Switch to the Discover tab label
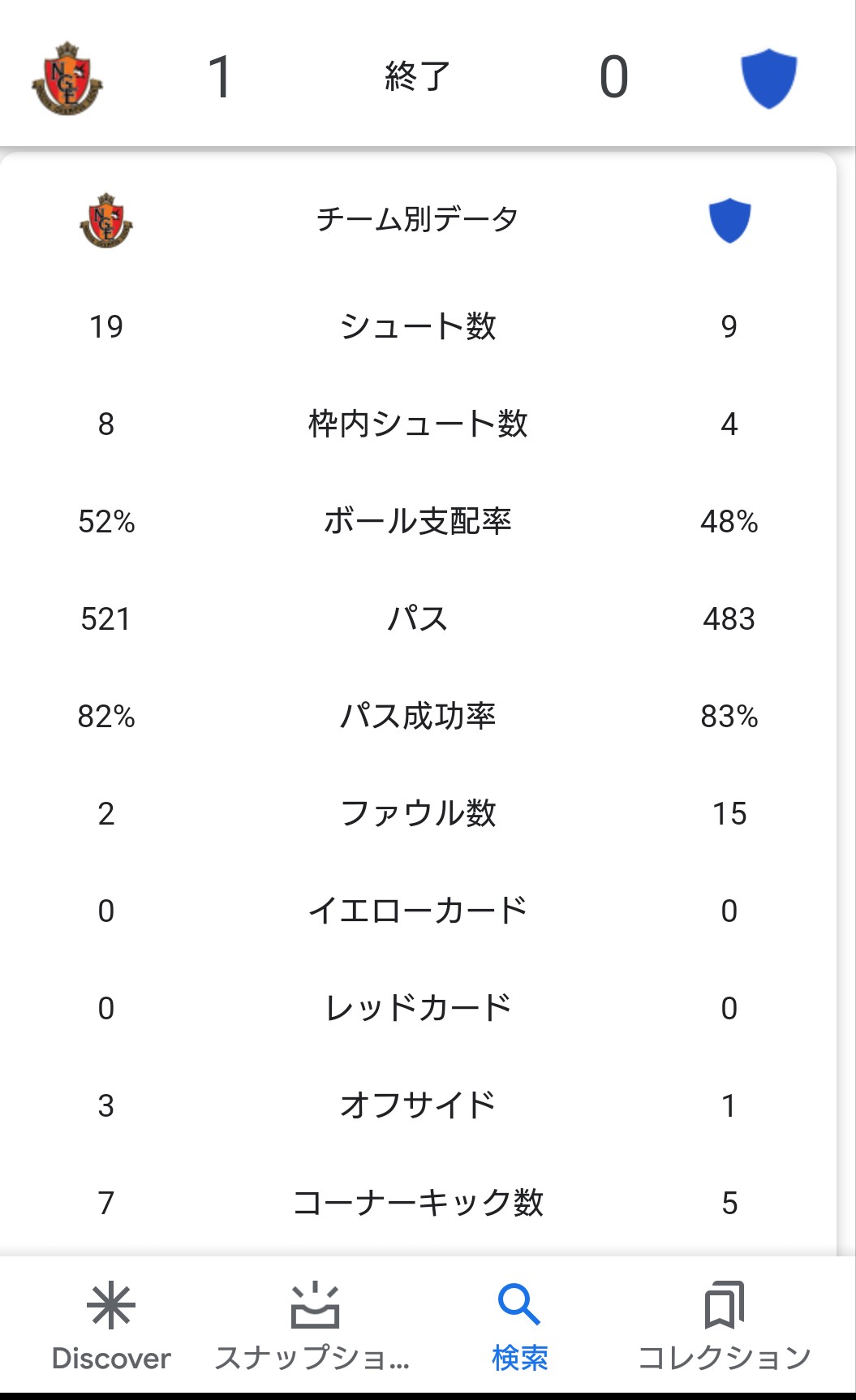856x1400 pixels. tap(111, 1358)
